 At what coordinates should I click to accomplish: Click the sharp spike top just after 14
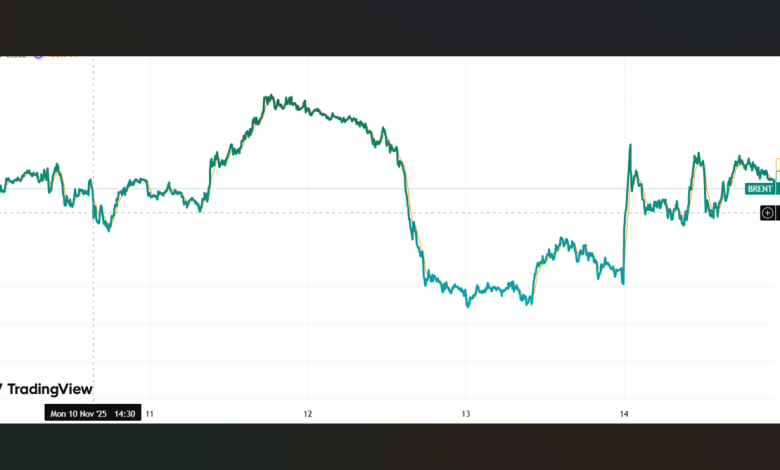click(x=630, y=146)
